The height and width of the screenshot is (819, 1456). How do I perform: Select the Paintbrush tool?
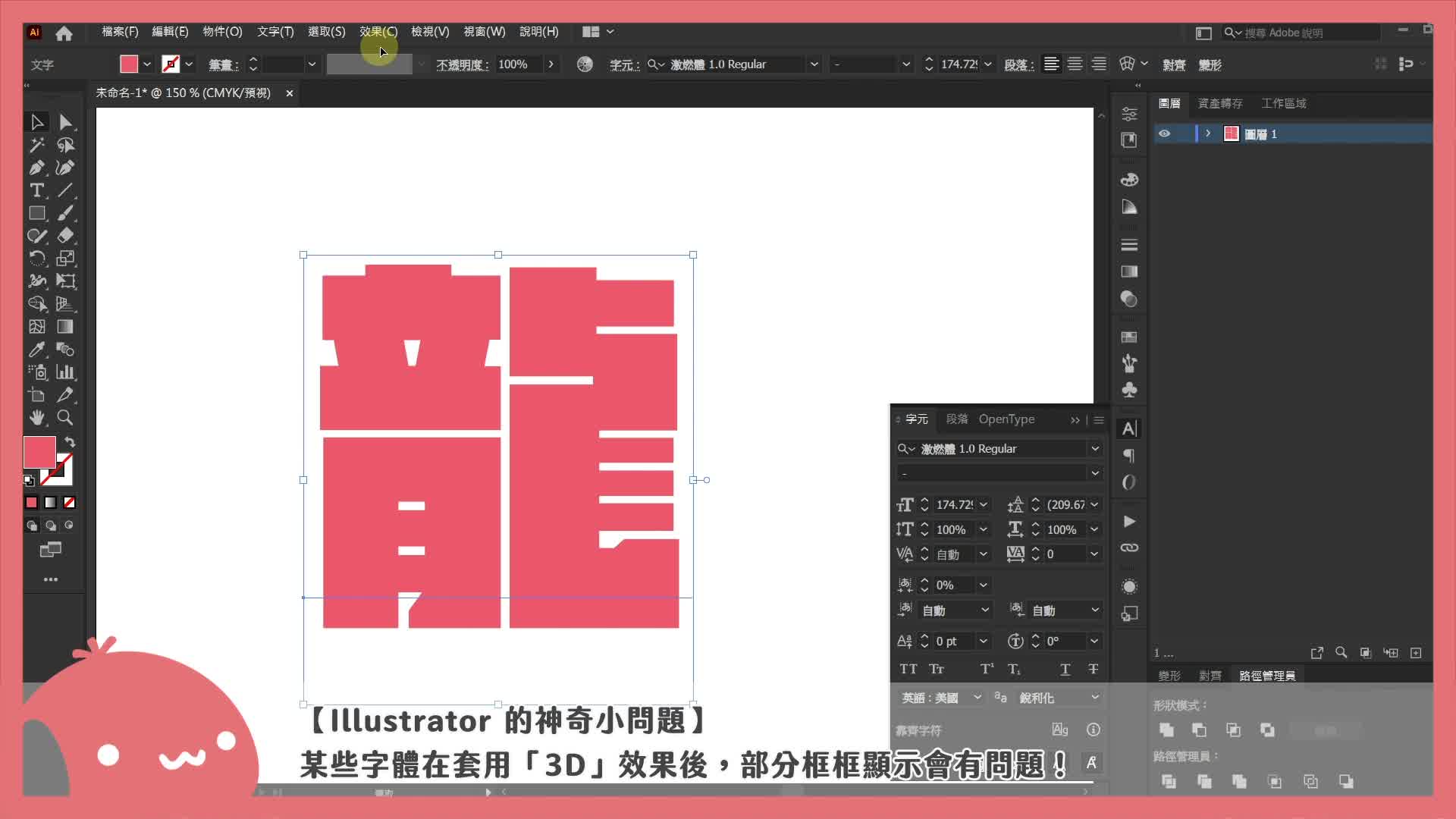pos(65,213)
